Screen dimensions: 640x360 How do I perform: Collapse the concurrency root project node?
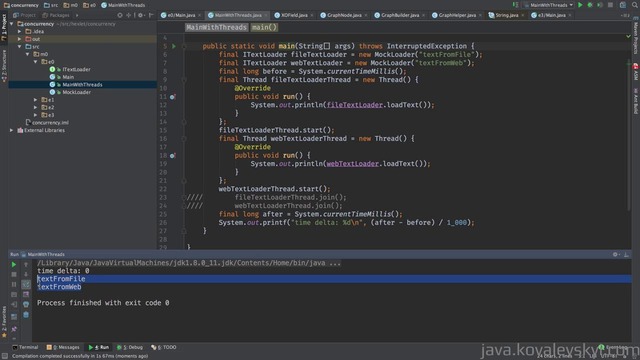pyautogui.click(x=11, y=24)
